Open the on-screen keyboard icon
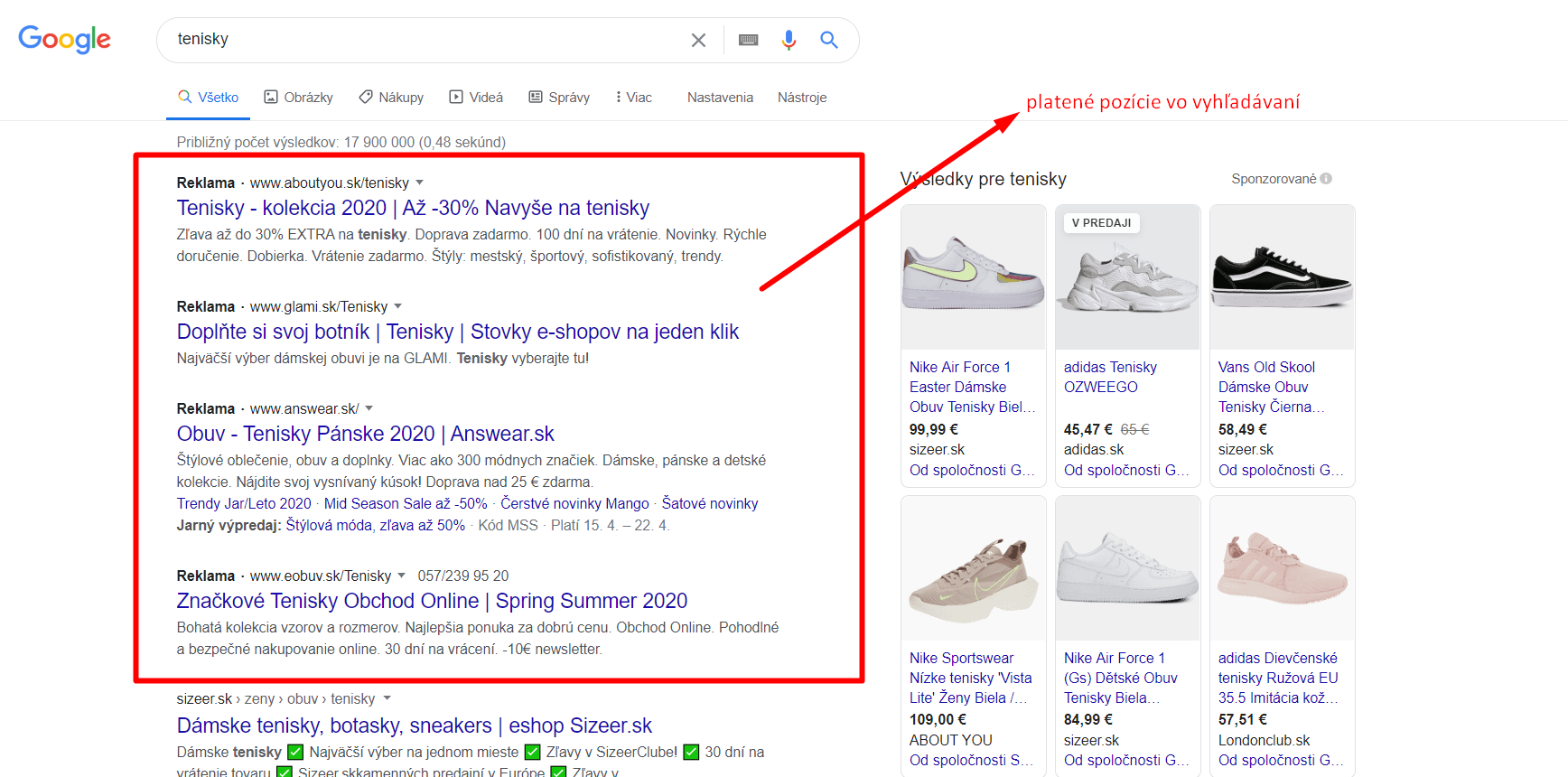Screen dimensions: 1568x777 pyautogui.click(x=748, y=40)
